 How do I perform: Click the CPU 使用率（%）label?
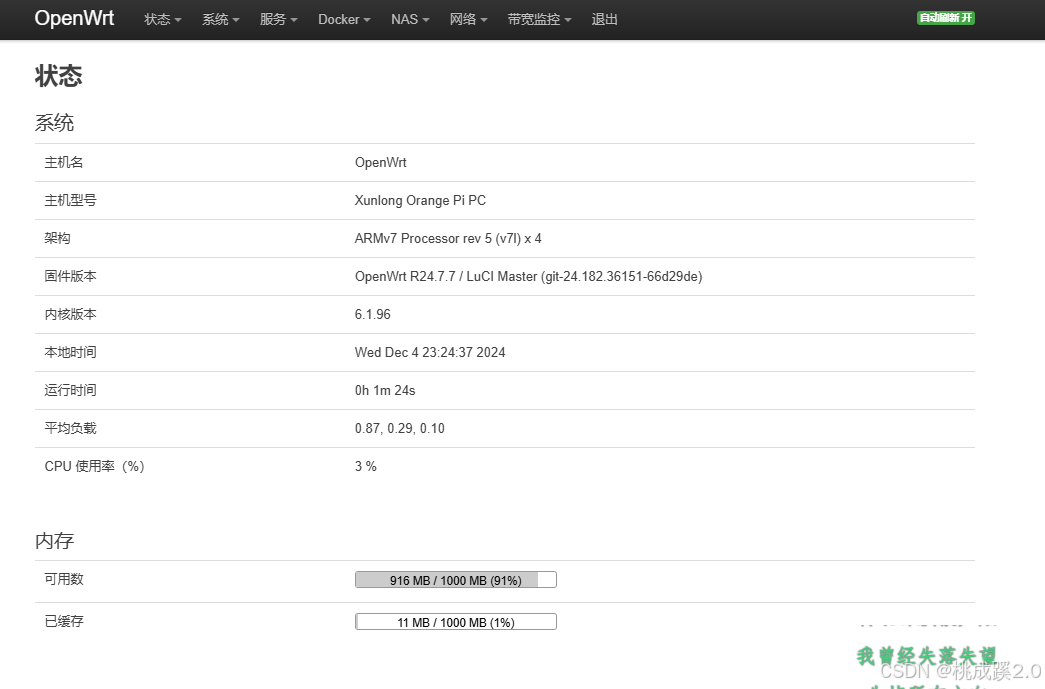pos(95,466)
